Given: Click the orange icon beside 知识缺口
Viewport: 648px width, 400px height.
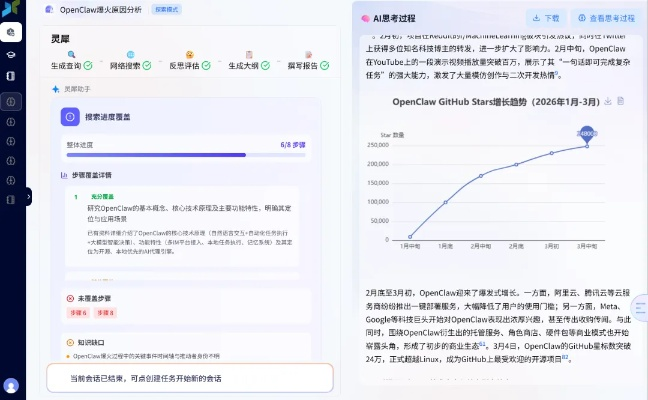Looking at the screenshot, I should pos(70,343).
